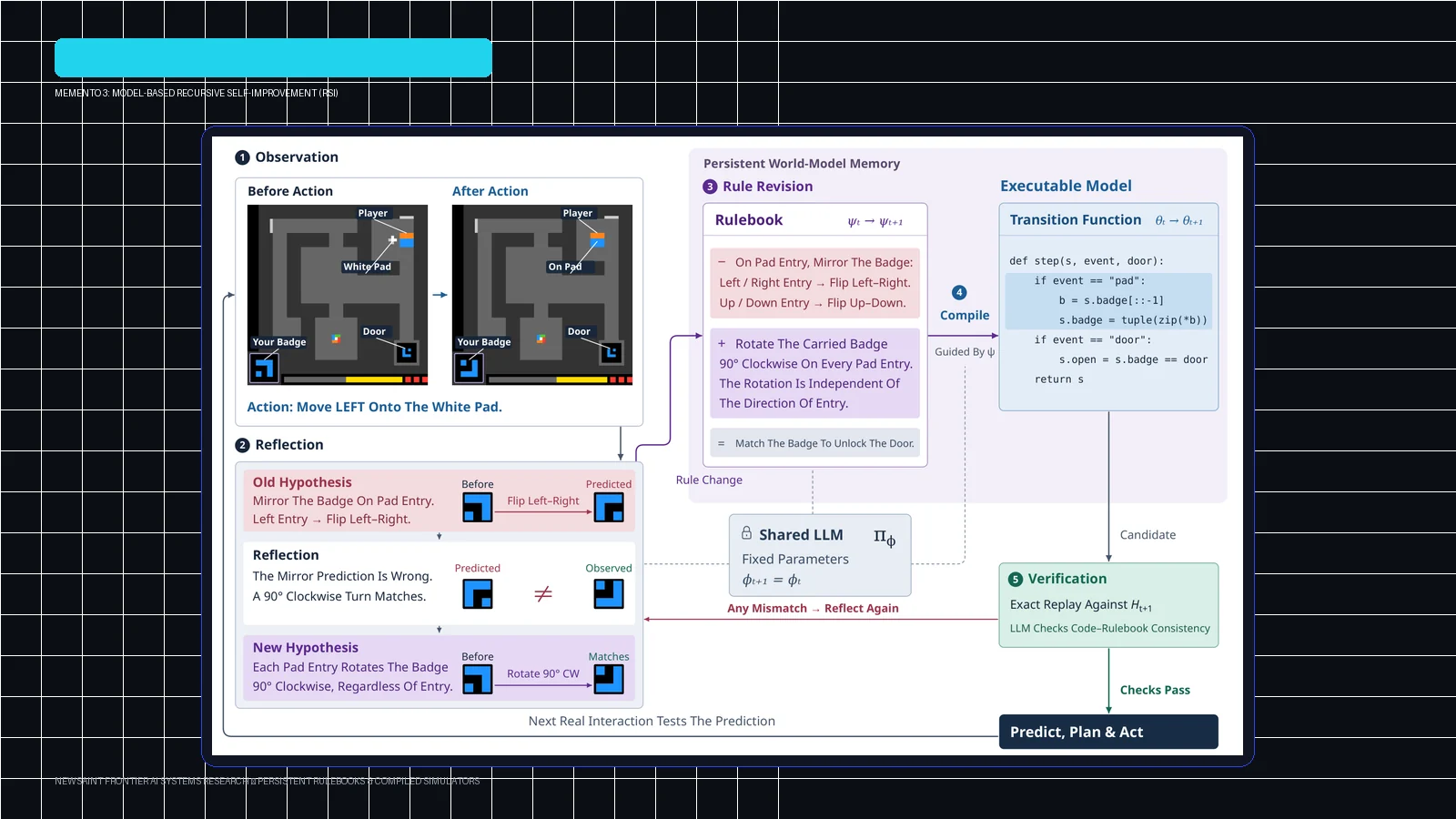Click 'Persistent World-Model Memory' title

coord(802,164)
